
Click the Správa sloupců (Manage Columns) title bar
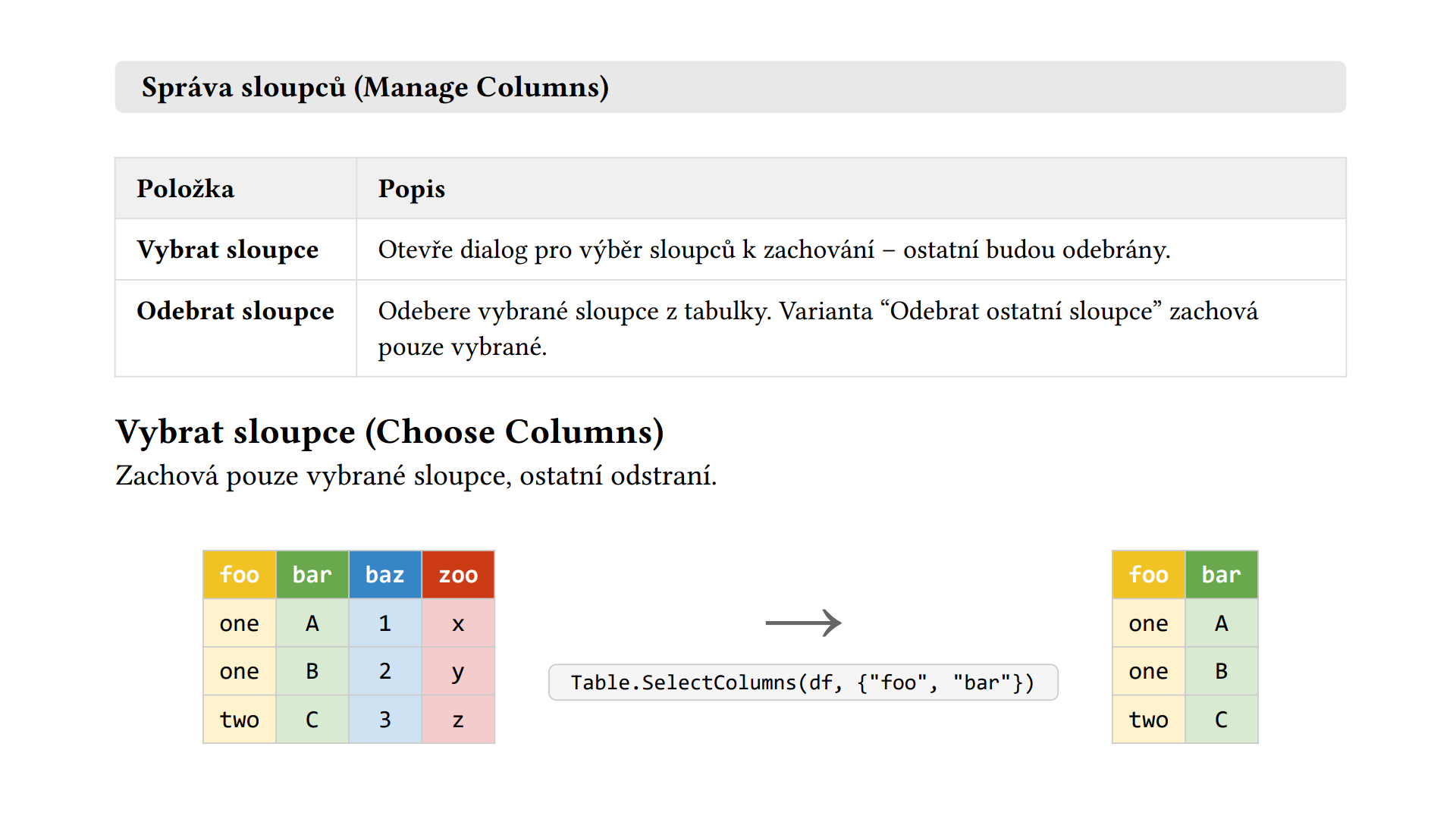coord(730,87)
